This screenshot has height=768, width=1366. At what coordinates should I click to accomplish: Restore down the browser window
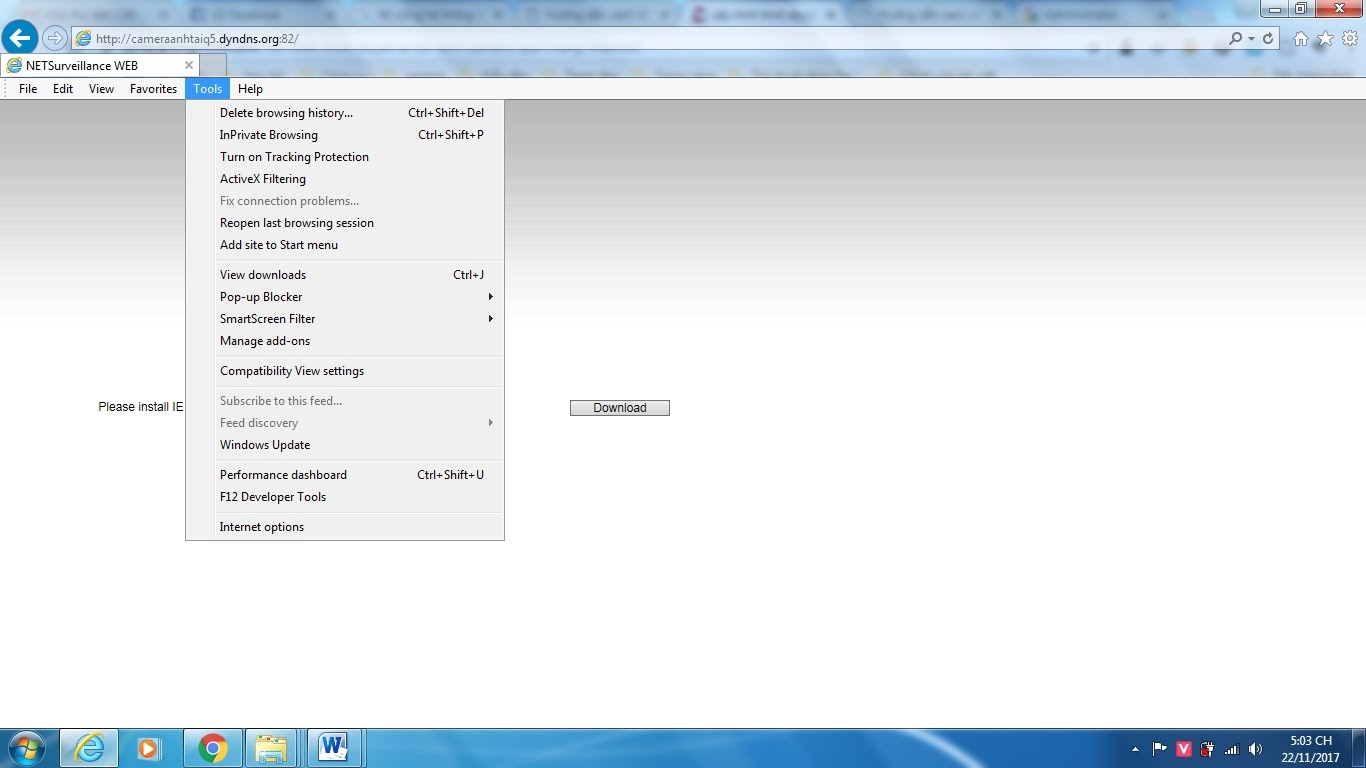point(1300,8)
